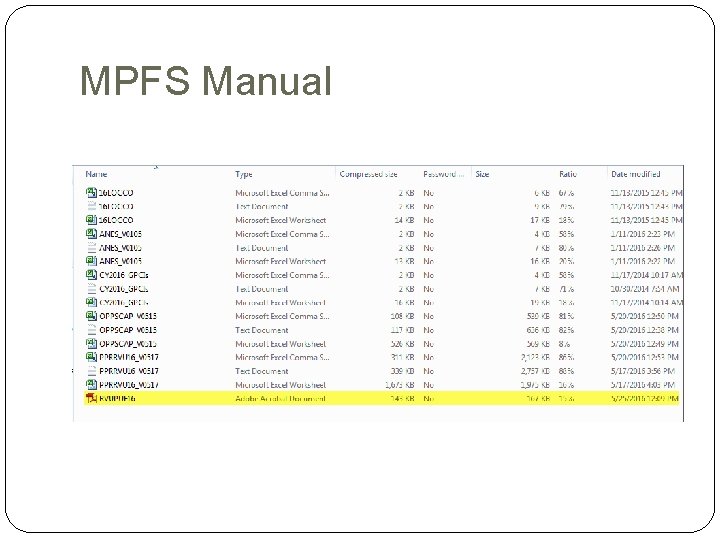Image resolution: width=720 pixels, height=540 pixels.
Task: Click 'Text Document' type in ANES_V0105 row
Action: (262, 248)
